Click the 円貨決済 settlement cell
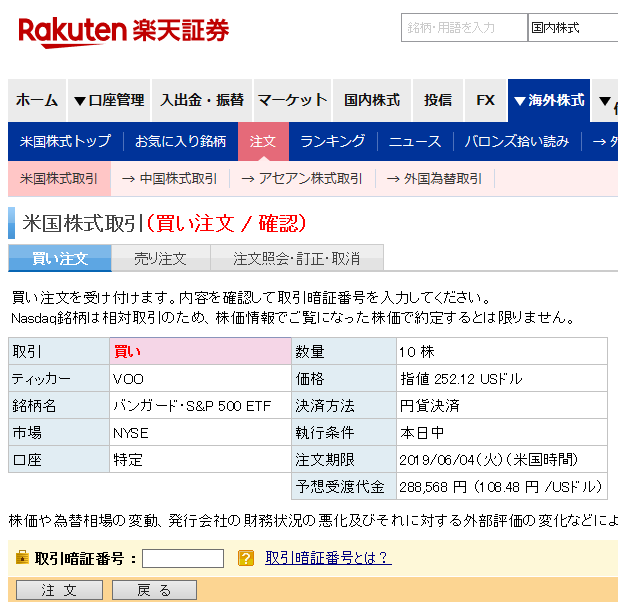Viewport: 621px width, 603px height. pos(502,406)
